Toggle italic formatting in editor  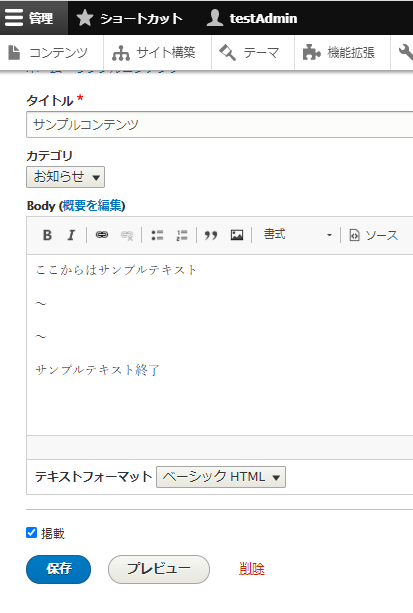pos(71,235)
